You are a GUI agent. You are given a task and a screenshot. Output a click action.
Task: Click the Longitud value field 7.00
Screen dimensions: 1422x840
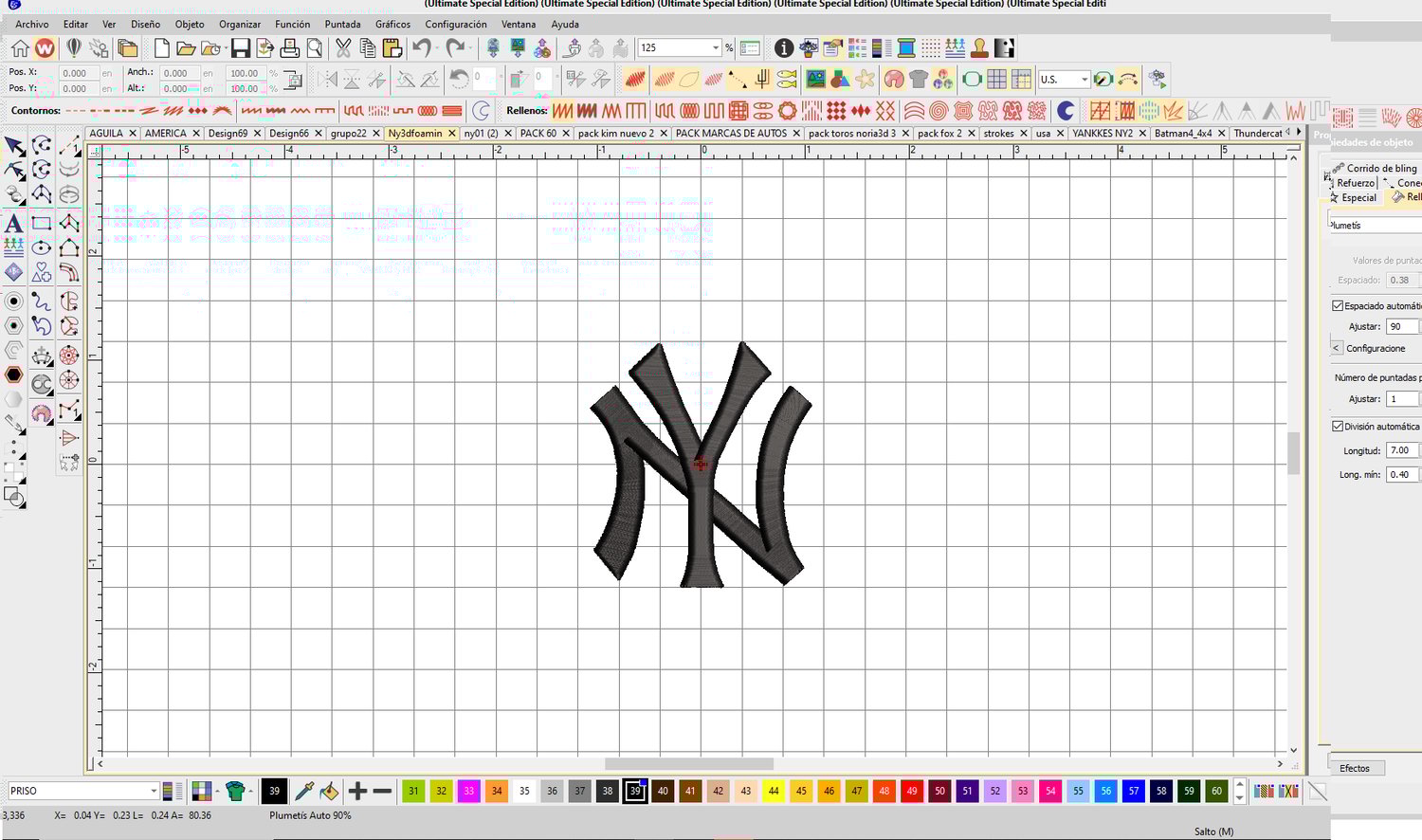(x=1402, y=450)
